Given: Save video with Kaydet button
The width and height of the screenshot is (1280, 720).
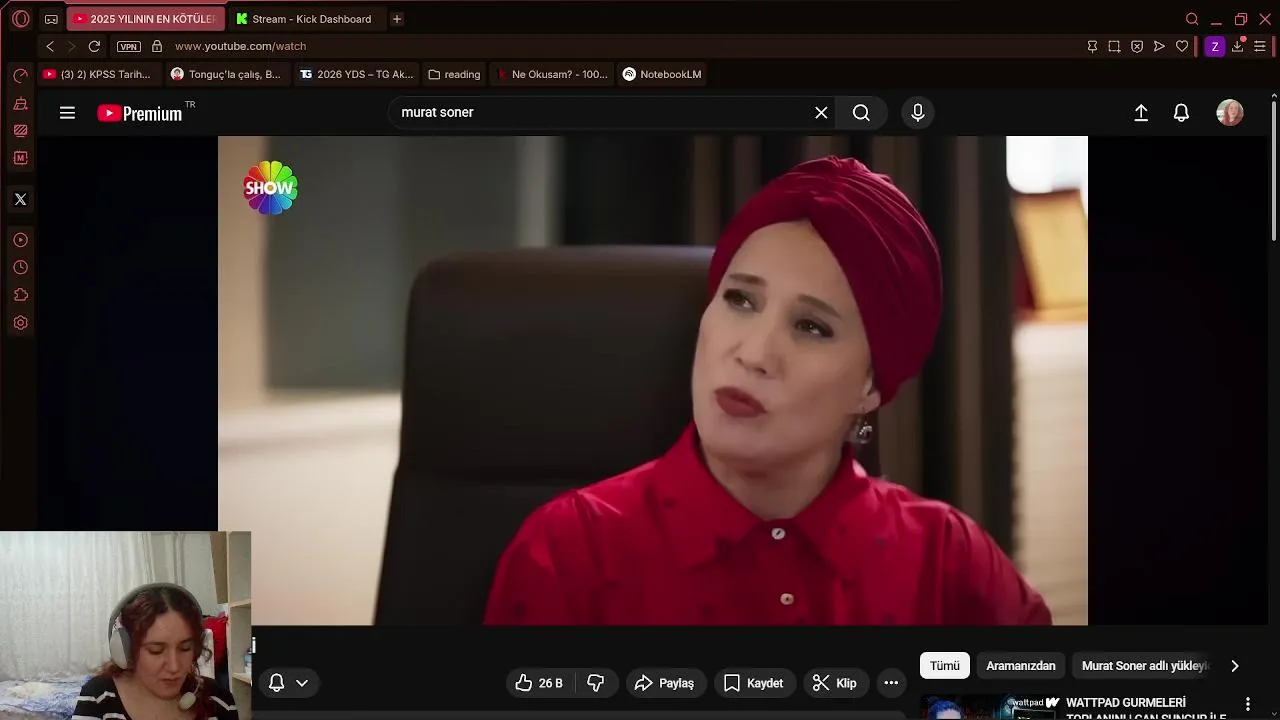Looking at the screenshot, I should coord(754,683).
